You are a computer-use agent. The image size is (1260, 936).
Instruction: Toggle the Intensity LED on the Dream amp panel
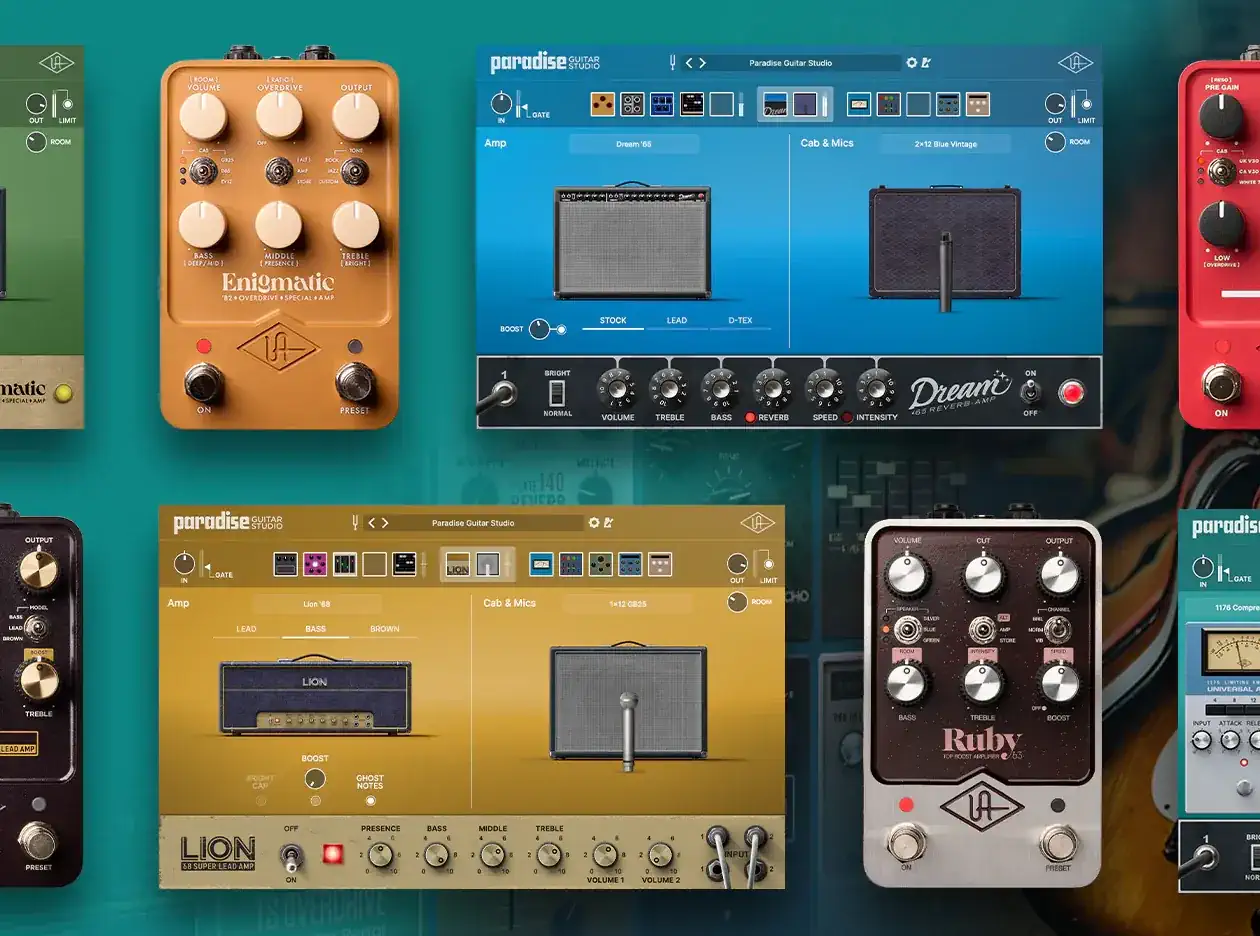coord(847,417)
